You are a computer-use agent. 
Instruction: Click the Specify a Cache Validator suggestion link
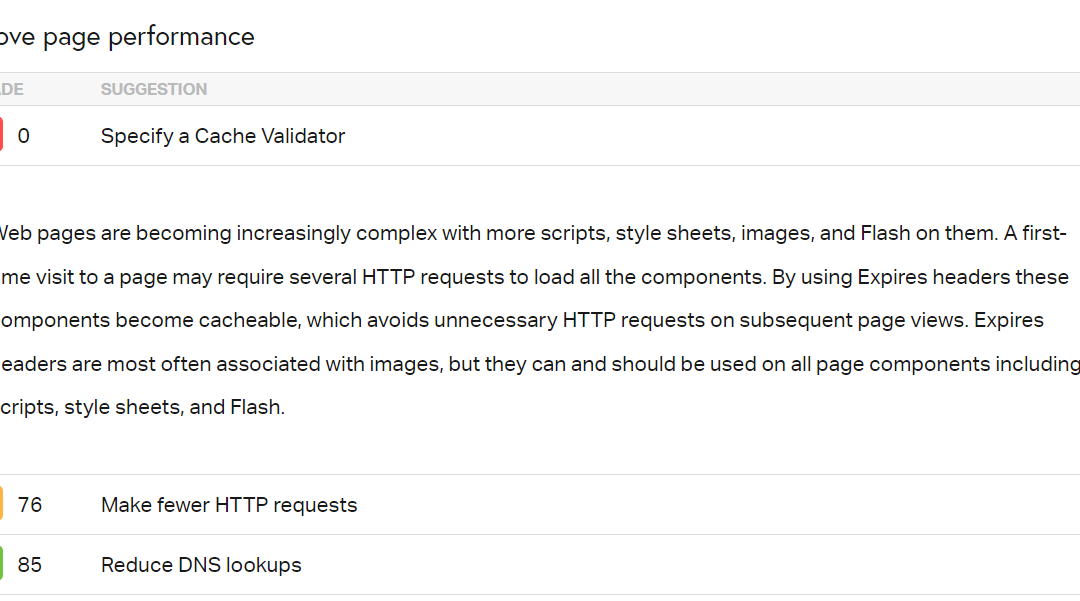pos(222,135)
